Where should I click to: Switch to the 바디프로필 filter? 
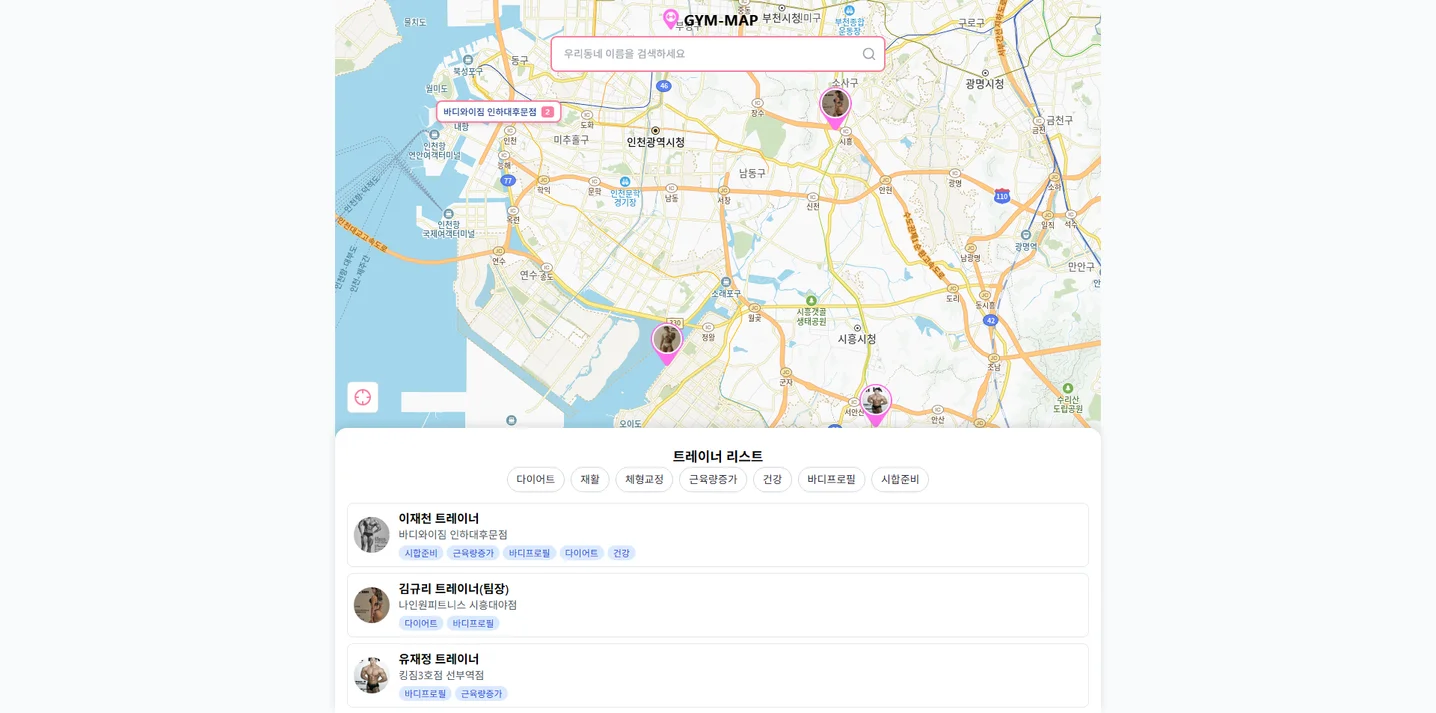pos(831,479)
